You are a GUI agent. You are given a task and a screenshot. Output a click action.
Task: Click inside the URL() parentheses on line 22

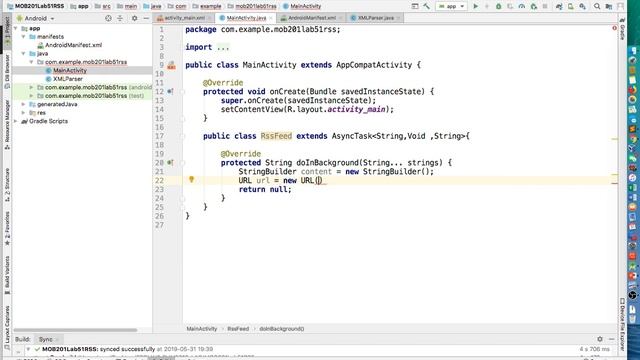tap(319, 180)
